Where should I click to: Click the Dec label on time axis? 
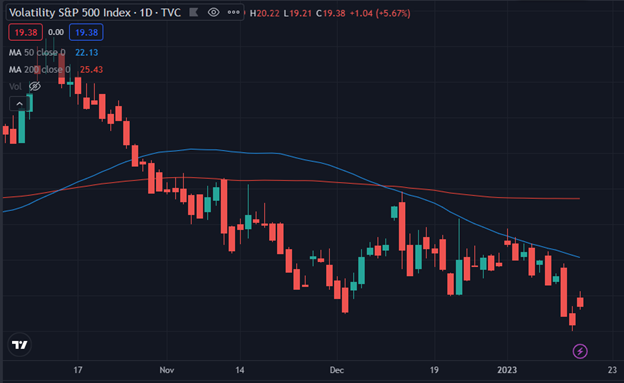[337, 370]
